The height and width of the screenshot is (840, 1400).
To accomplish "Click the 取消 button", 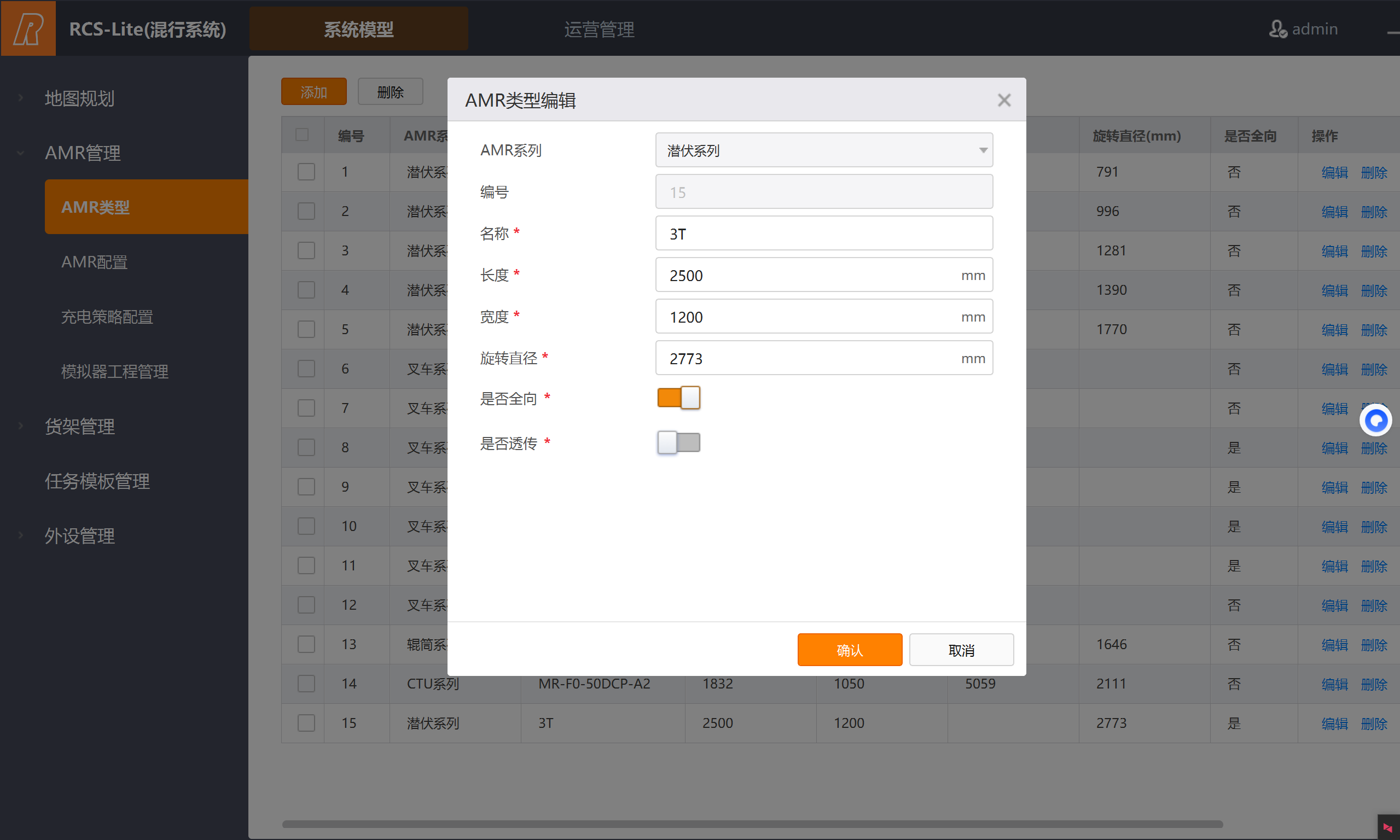I will [x=961, y=650].
